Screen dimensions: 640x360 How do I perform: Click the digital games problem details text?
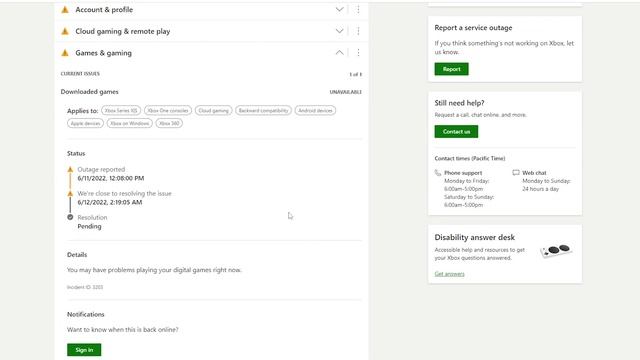(154, 270)
